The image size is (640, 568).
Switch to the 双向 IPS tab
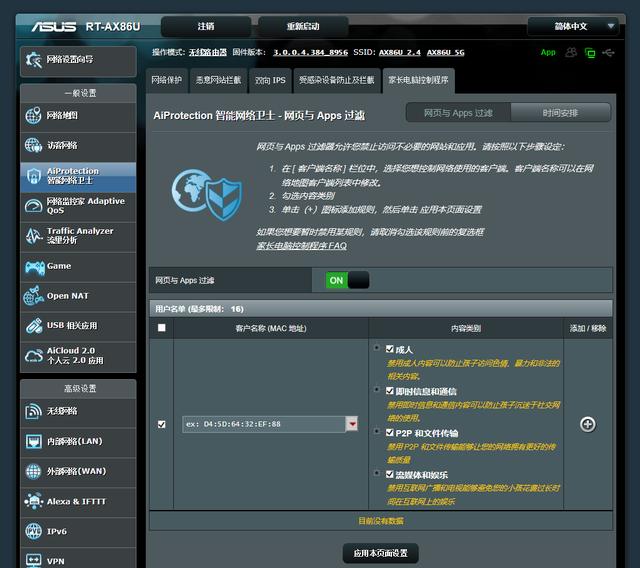(x=270, y=80)
